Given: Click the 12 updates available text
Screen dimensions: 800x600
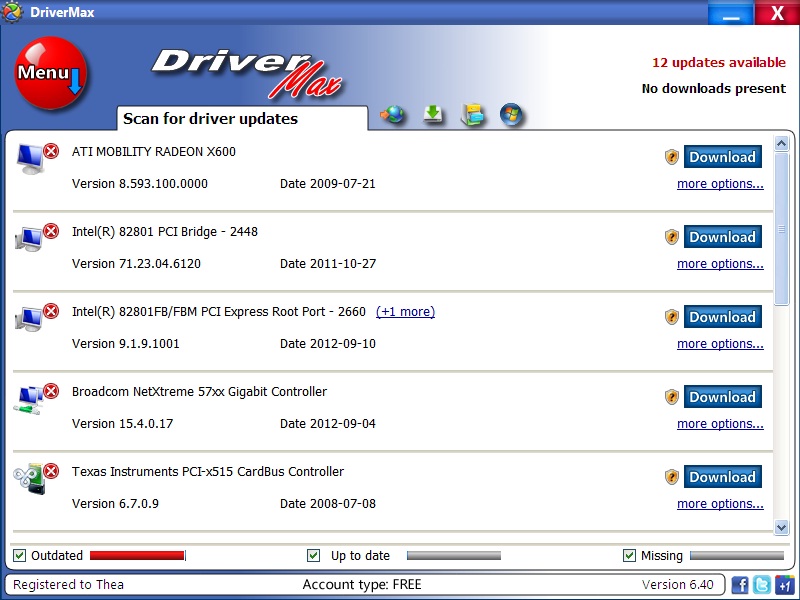Looking at the screenshot, I should [x=719, y=63].
